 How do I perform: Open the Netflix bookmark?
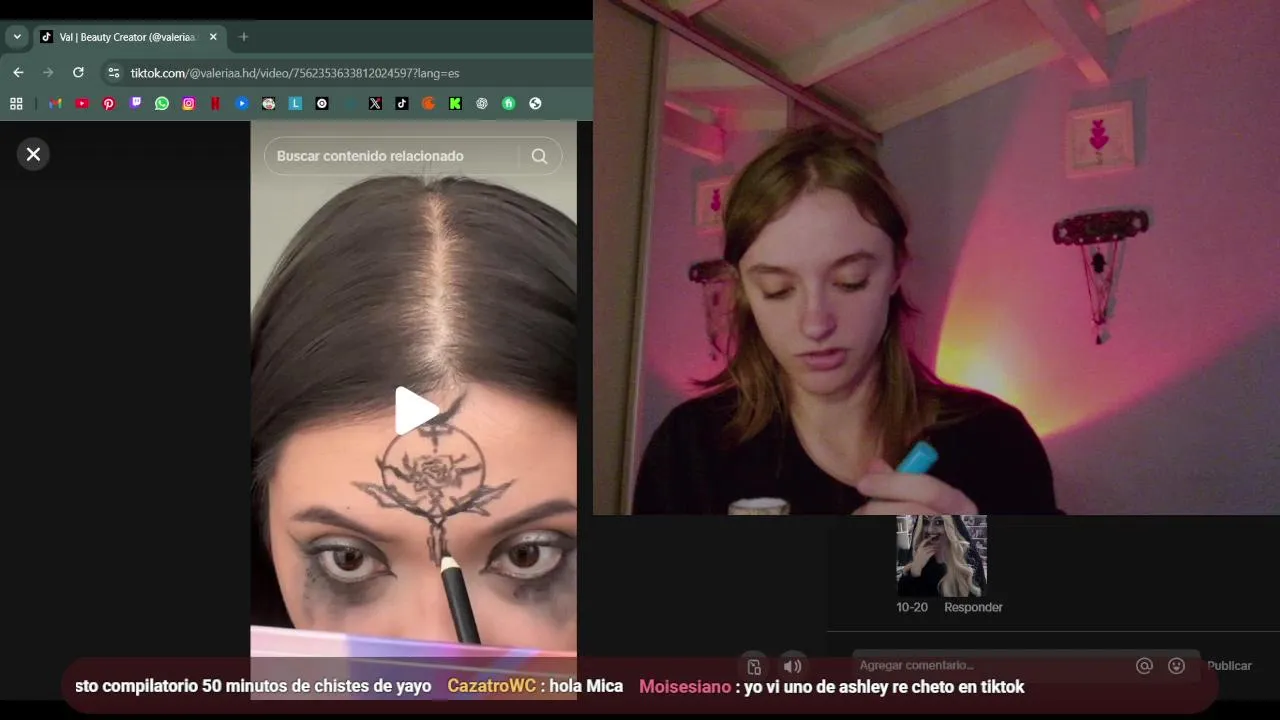215,103
